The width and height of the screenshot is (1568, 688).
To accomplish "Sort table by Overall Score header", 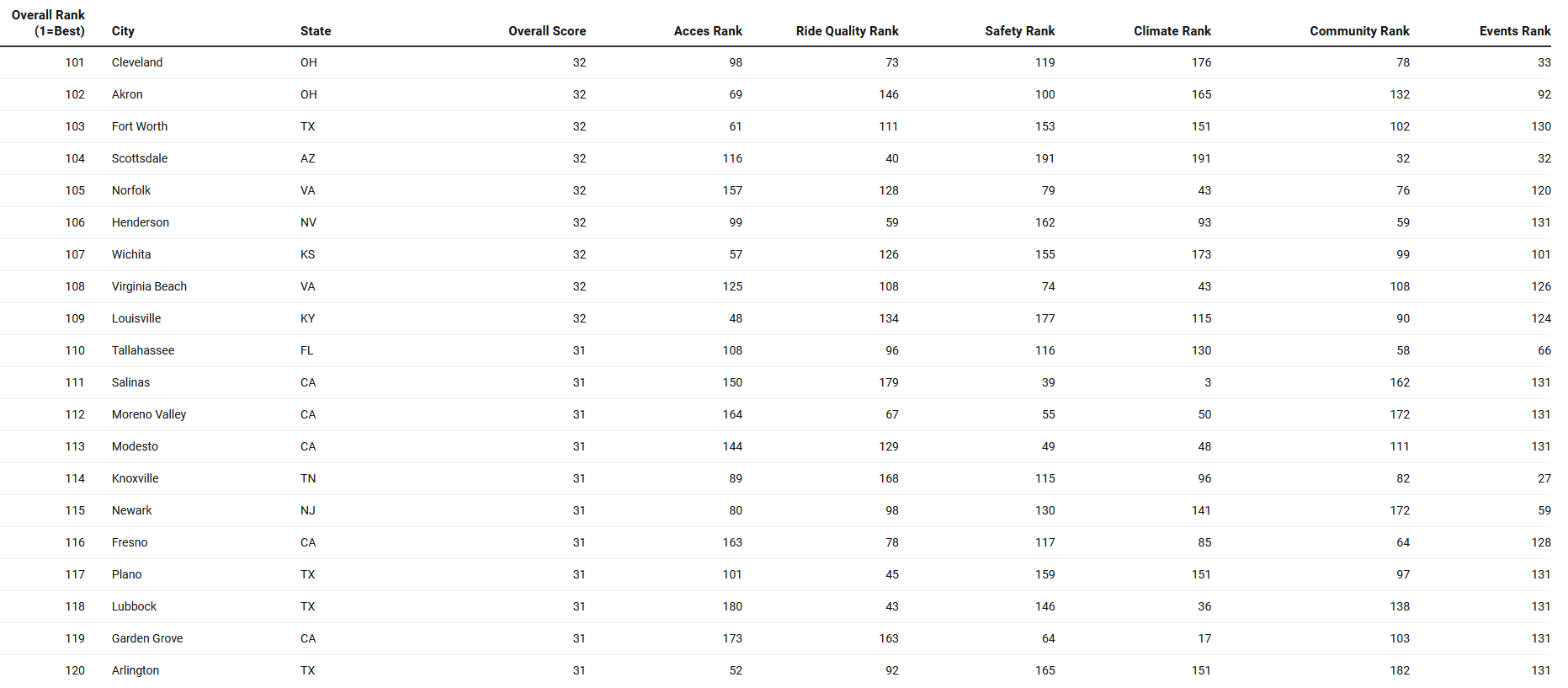I will pos(547,31).
